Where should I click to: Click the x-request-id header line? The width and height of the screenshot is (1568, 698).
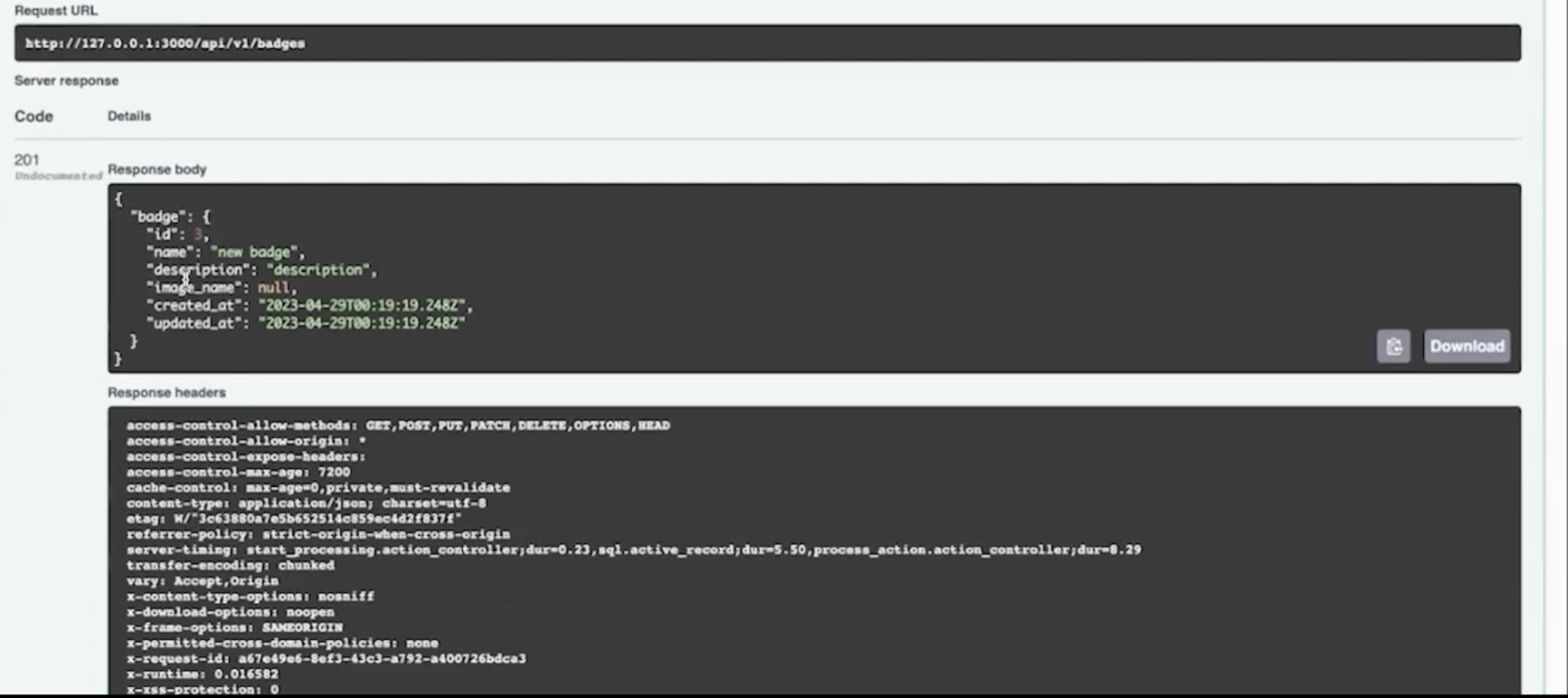[327, 658]
